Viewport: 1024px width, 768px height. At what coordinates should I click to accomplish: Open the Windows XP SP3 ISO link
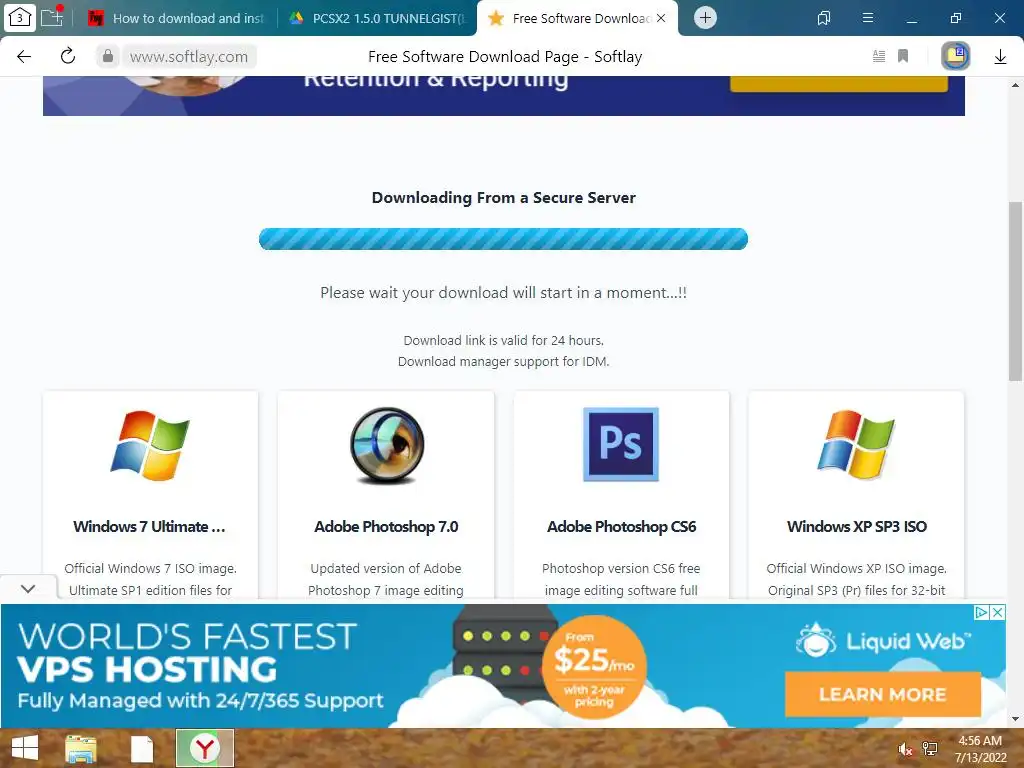pyautogui.click(x=857, y=526)
